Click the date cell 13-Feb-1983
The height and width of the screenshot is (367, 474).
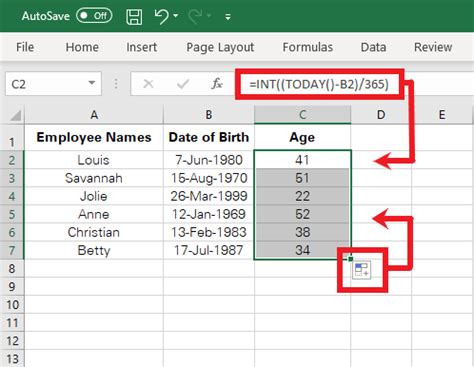pyautogui.click(x=209, y=232)
